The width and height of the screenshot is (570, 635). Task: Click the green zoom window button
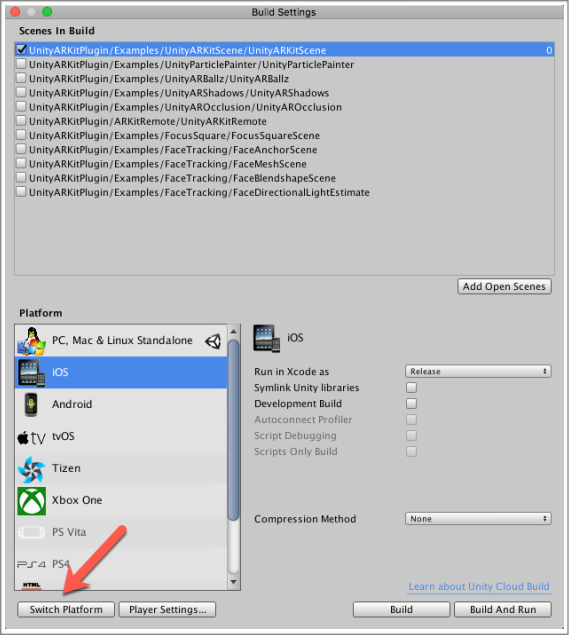tap(47, 12)
